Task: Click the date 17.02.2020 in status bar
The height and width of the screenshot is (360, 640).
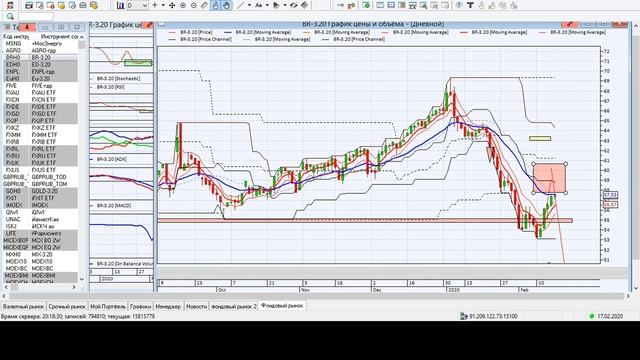Action: point(610,316)
